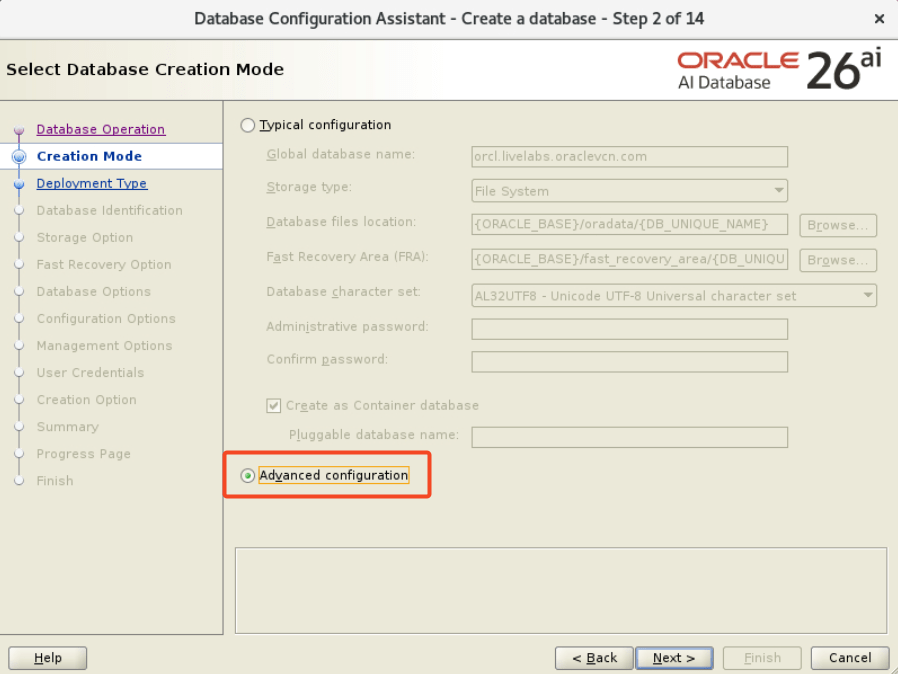
Task: Go to the Database Operation step link
Action: [x=100, y=129]
